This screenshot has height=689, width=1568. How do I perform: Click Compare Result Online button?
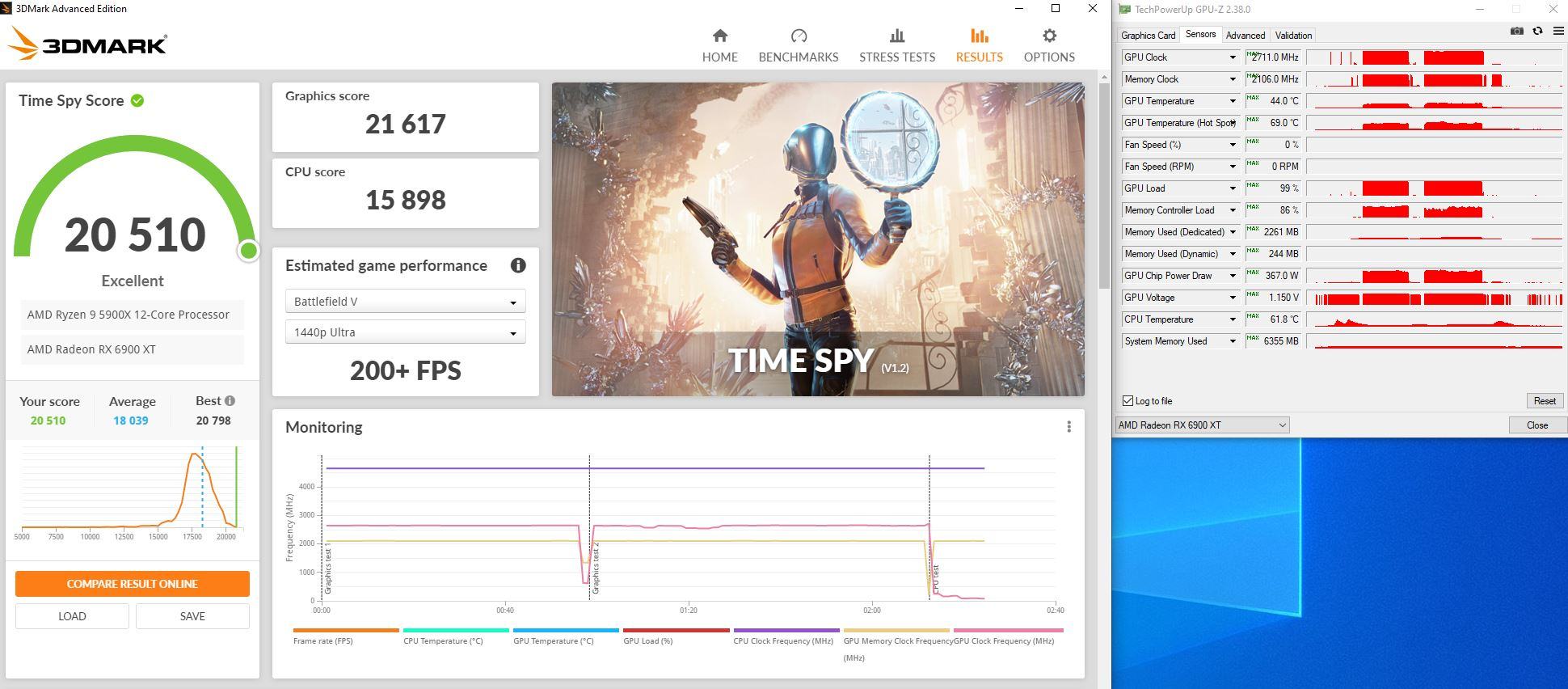click(x=132, y=583)
